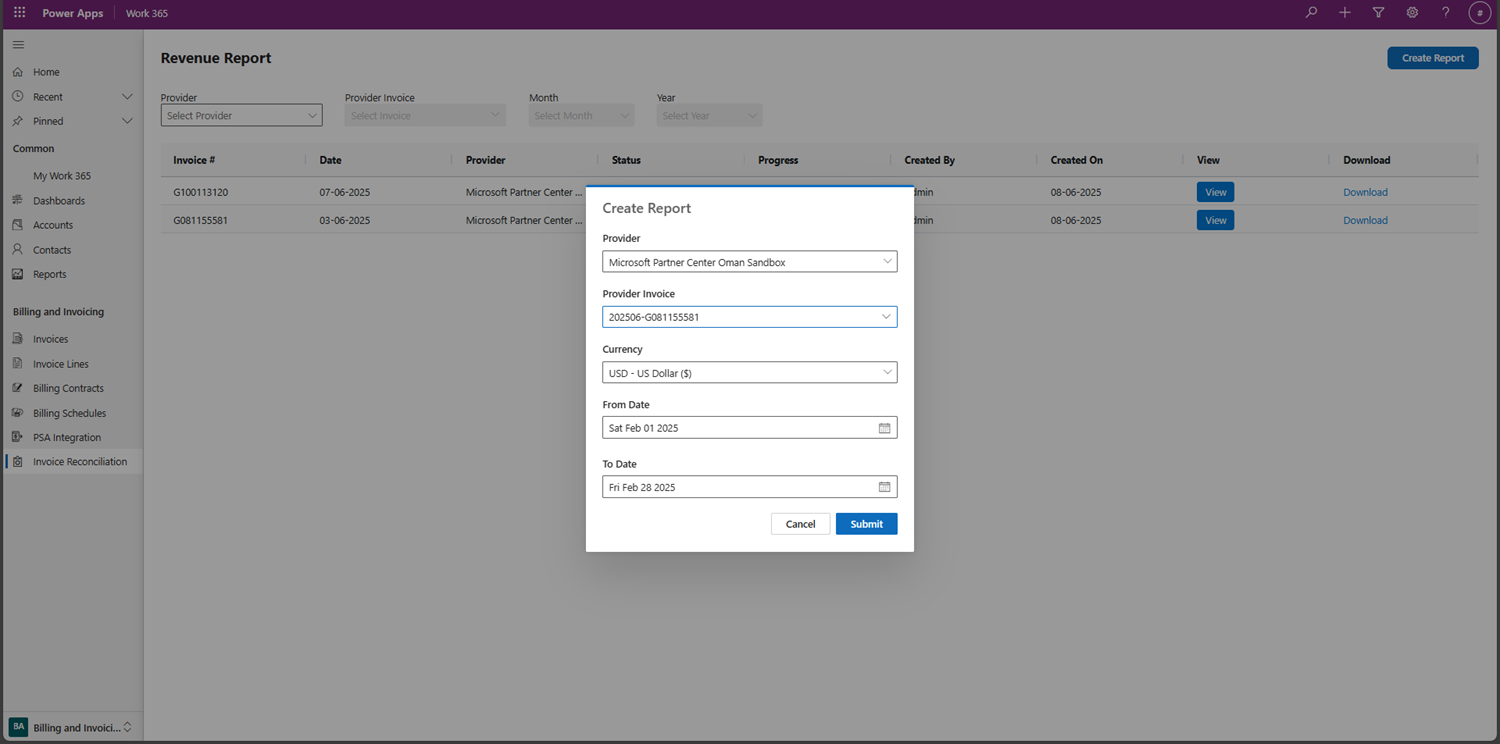The height and width of the screenshot is (744, 1500).
Task: Click the BA area badge icon
Action: point(18,727)
